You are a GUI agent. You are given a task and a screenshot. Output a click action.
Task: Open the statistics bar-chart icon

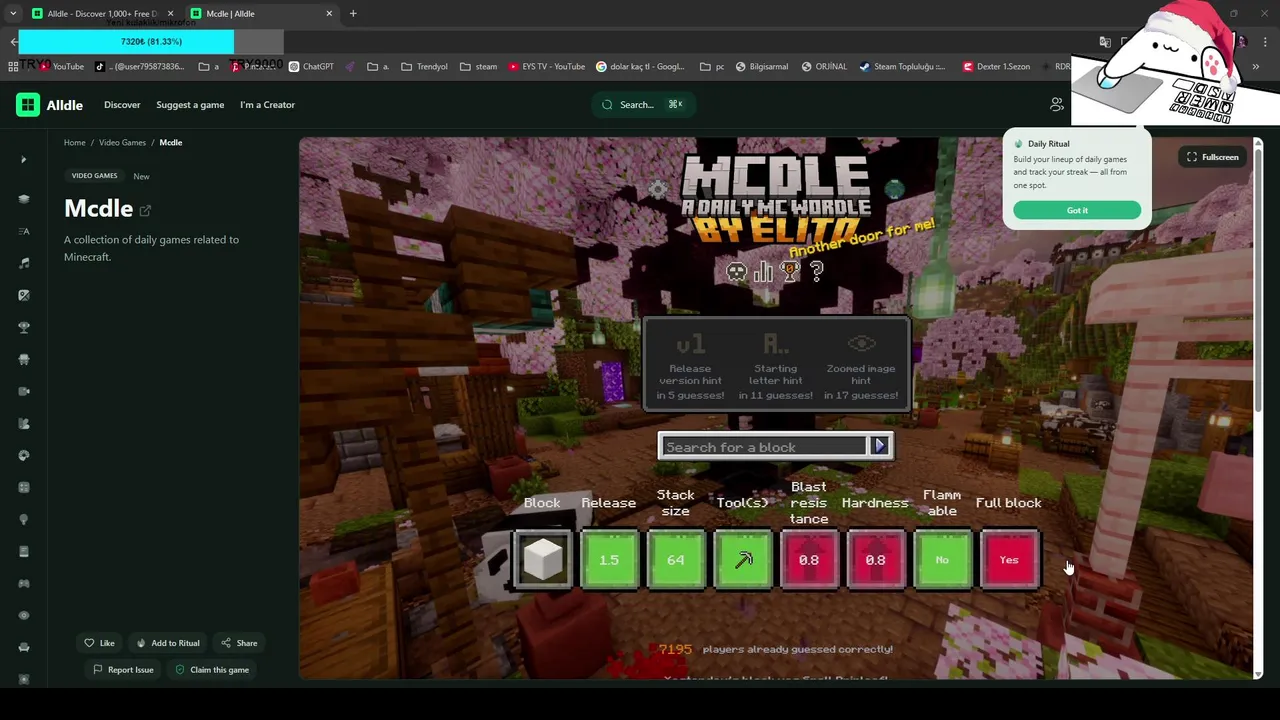pos(764,272)
